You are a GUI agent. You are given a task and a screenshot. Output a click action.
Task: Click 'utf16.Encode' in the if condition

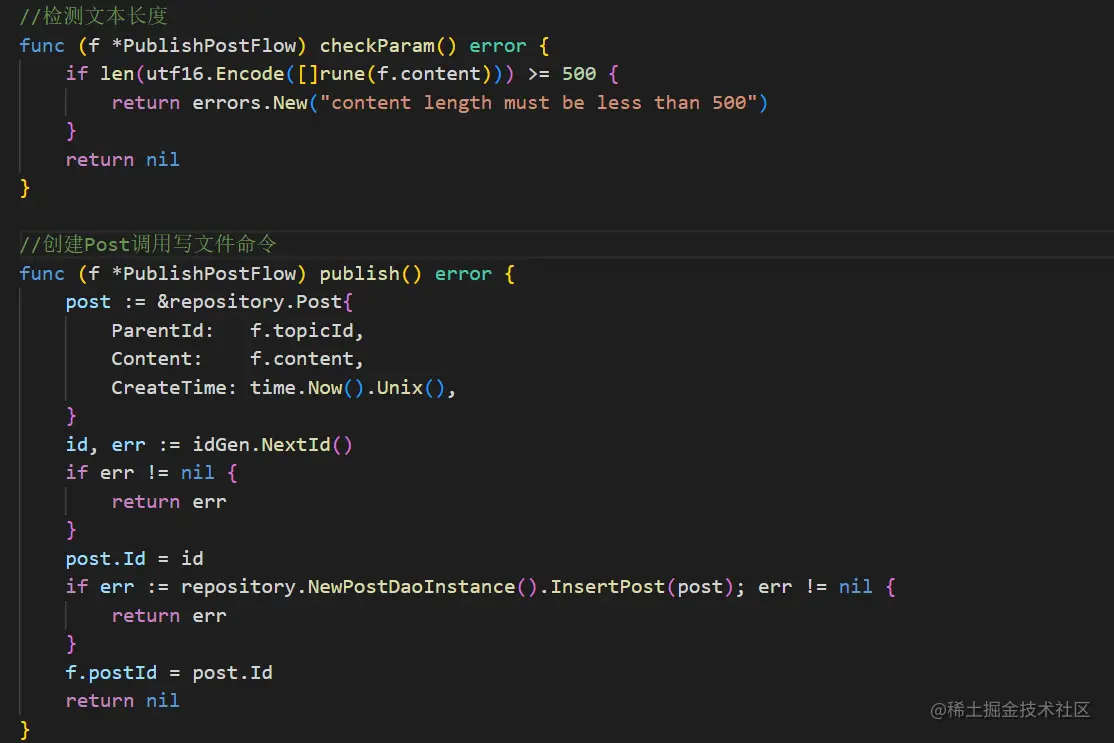215,74
